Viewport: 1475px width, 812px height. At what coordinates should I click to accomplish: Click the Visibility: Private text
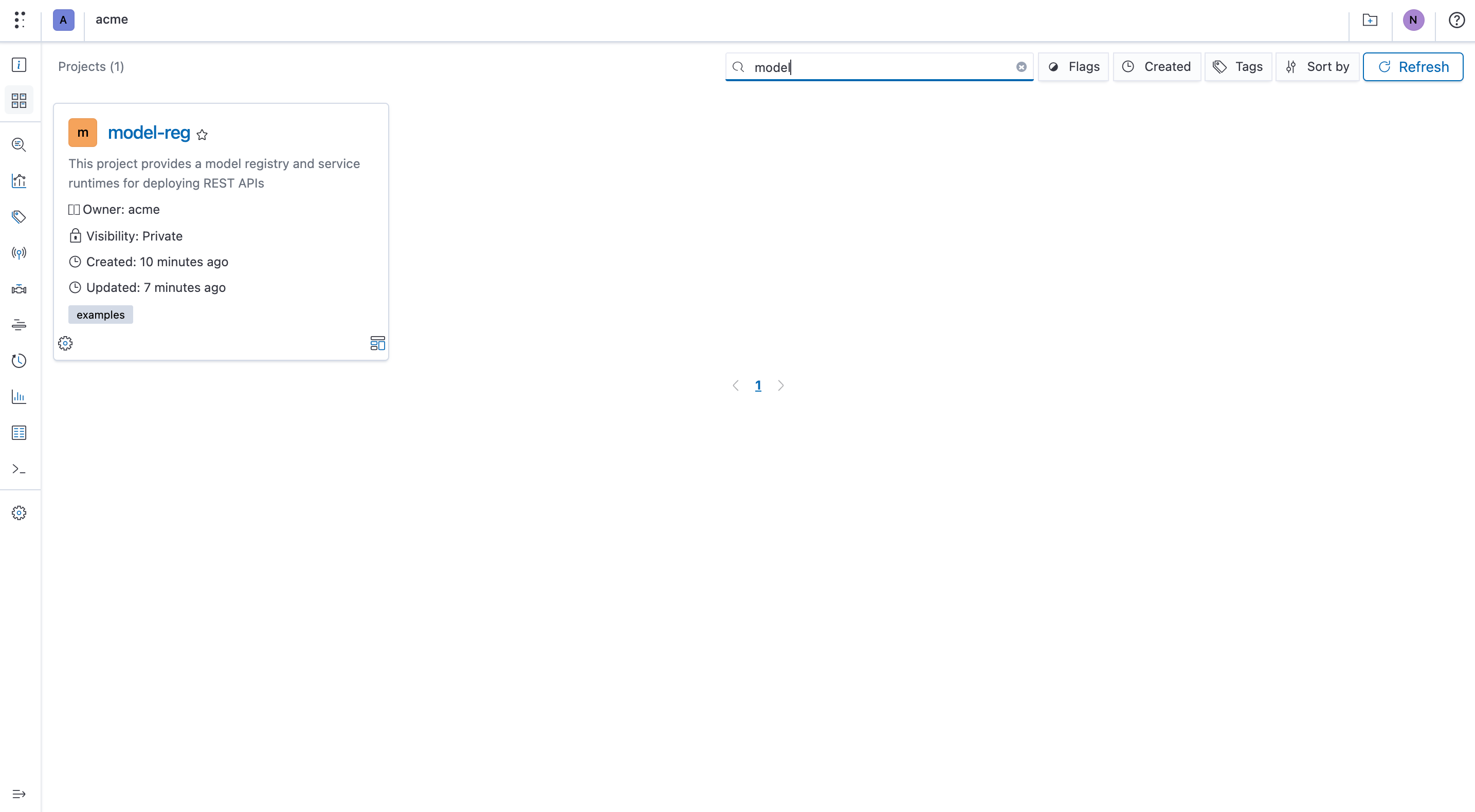134,236
